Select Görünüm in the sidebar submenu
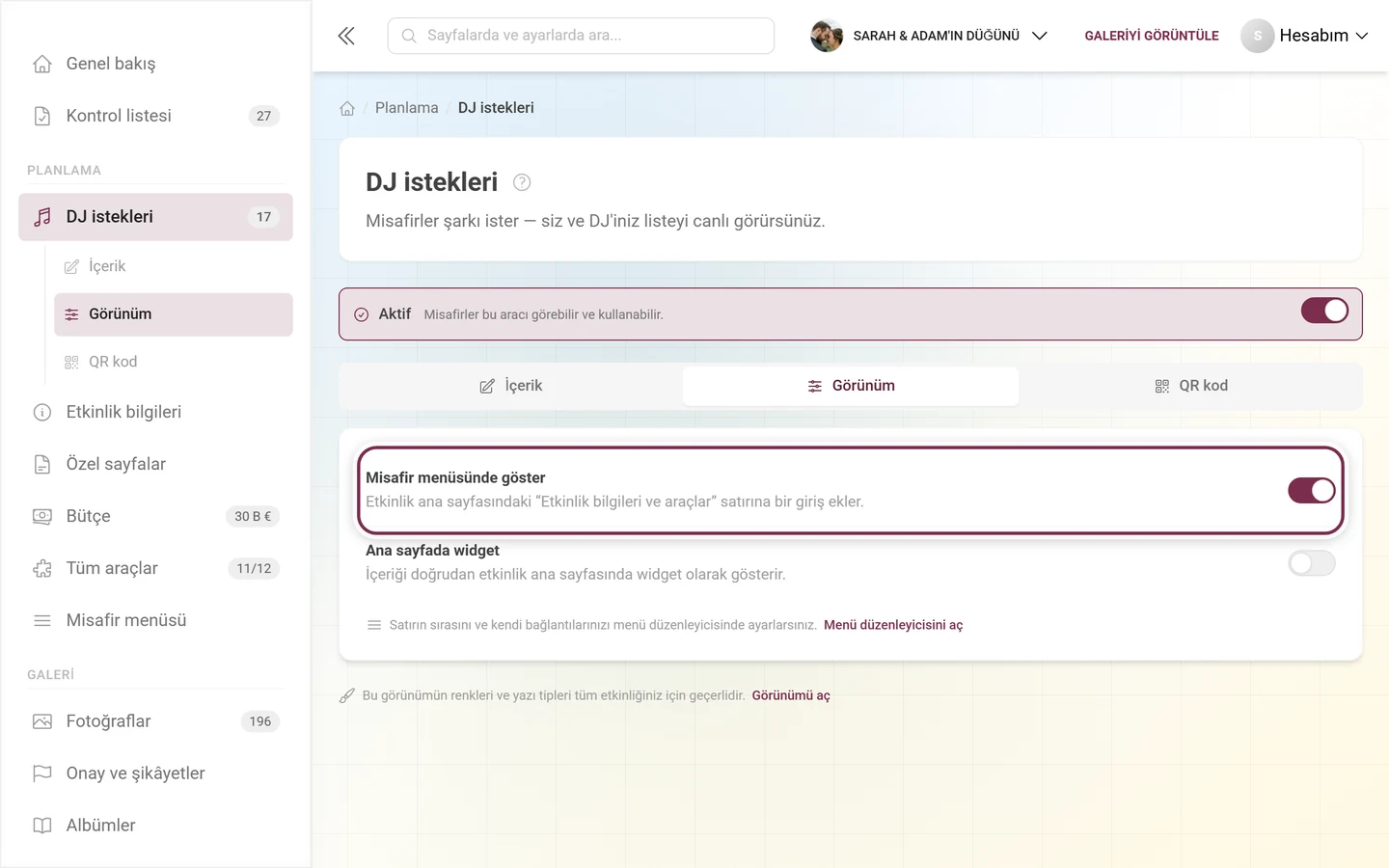 tap(174, 314)
